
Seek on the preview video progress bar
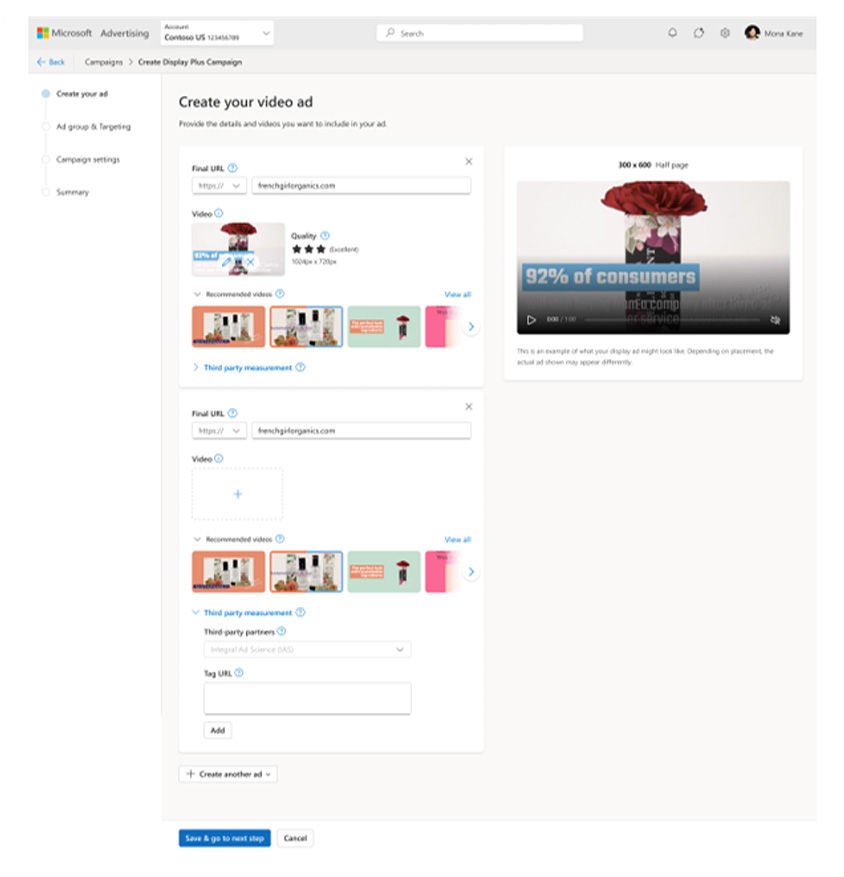pyautogui.click(x=670, y=320)
